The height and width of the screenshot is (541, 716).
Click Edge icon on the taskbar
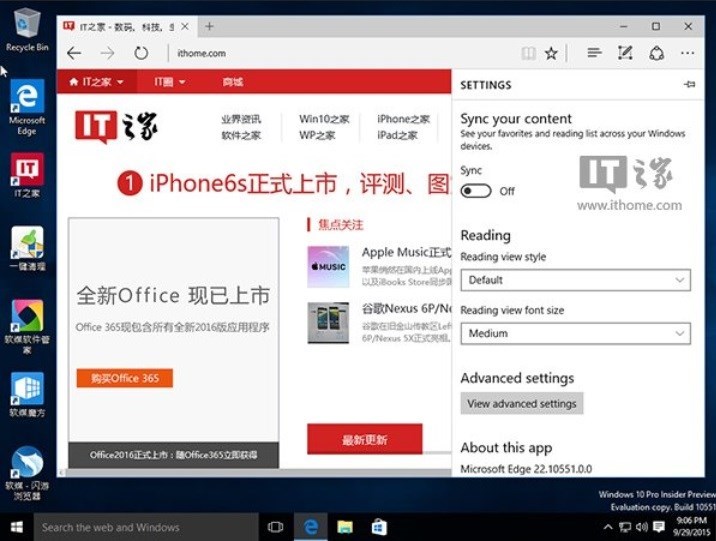pos(311,527)
